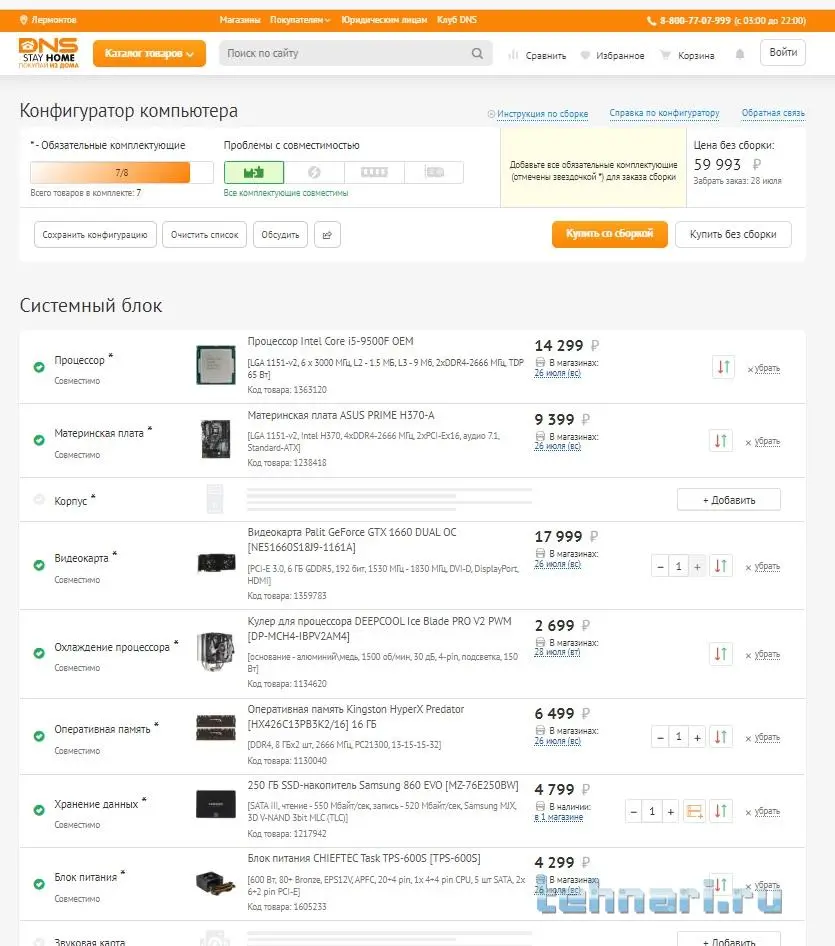Click the Войти login button
The width and height of the screenshot is (835, 946).
783,52
